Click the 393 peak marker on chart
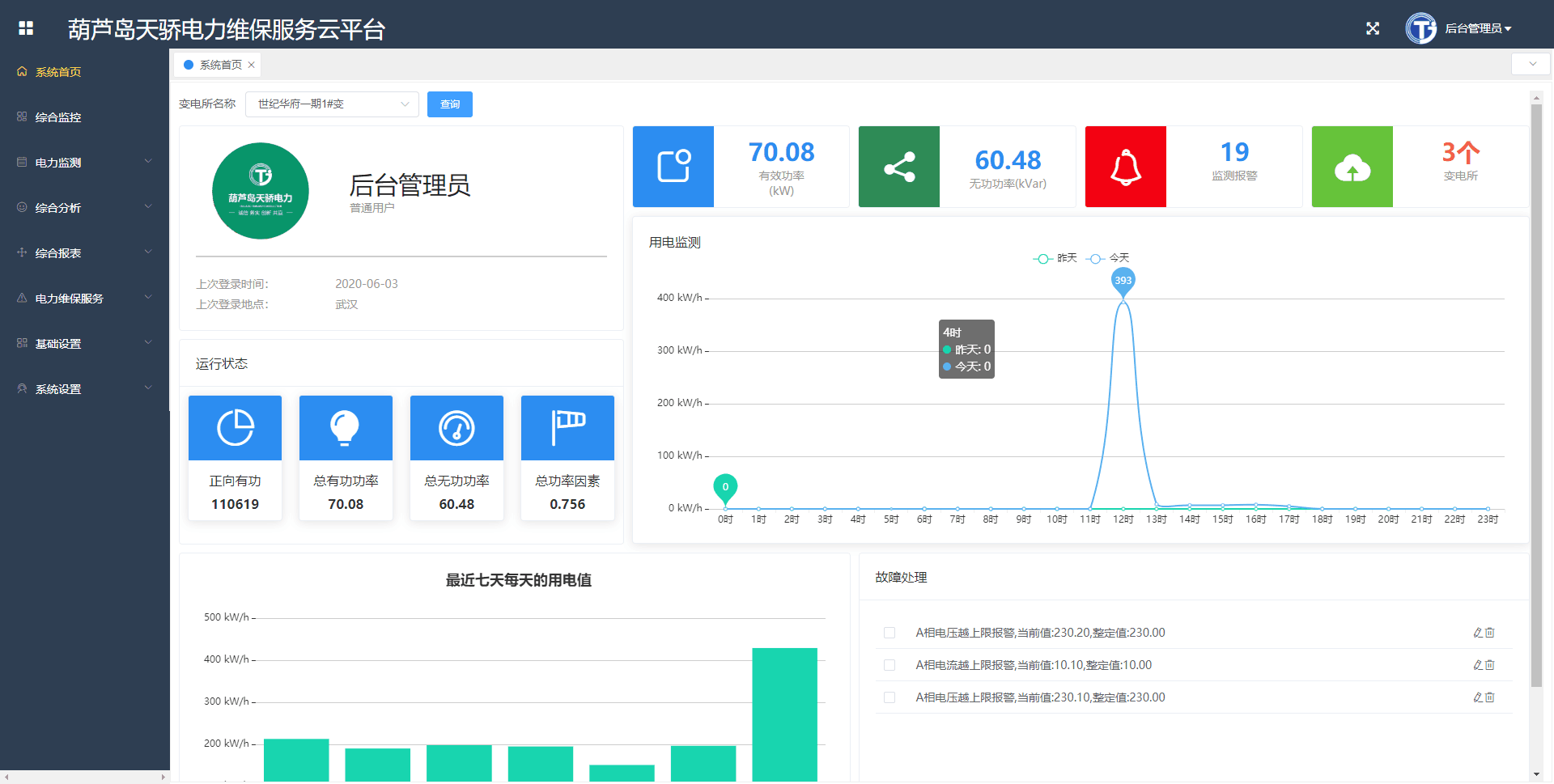This screenshot has width=1554, height=784. (x=1123, y=281)
